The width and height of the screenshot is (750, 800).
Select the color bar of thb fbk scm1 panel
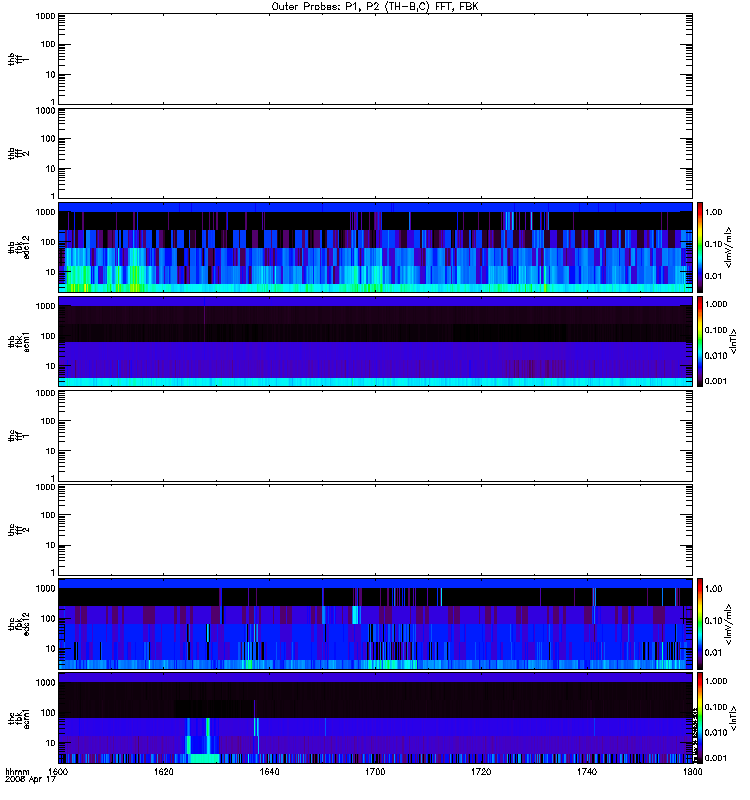coord(700,341)
